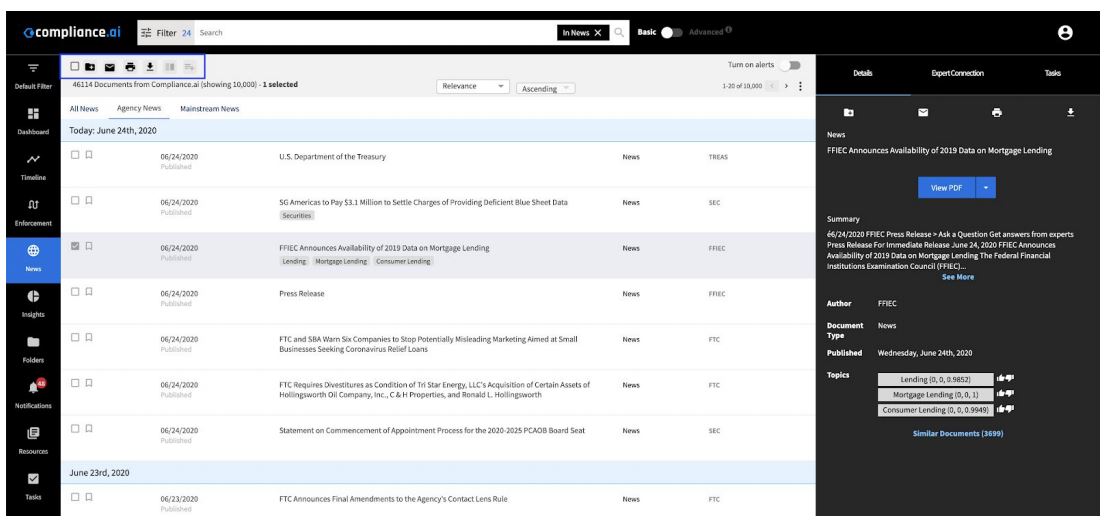1110x524 pixels.
Task: Switch to the Mainstream News tab
Action: (x=210, y=109)
